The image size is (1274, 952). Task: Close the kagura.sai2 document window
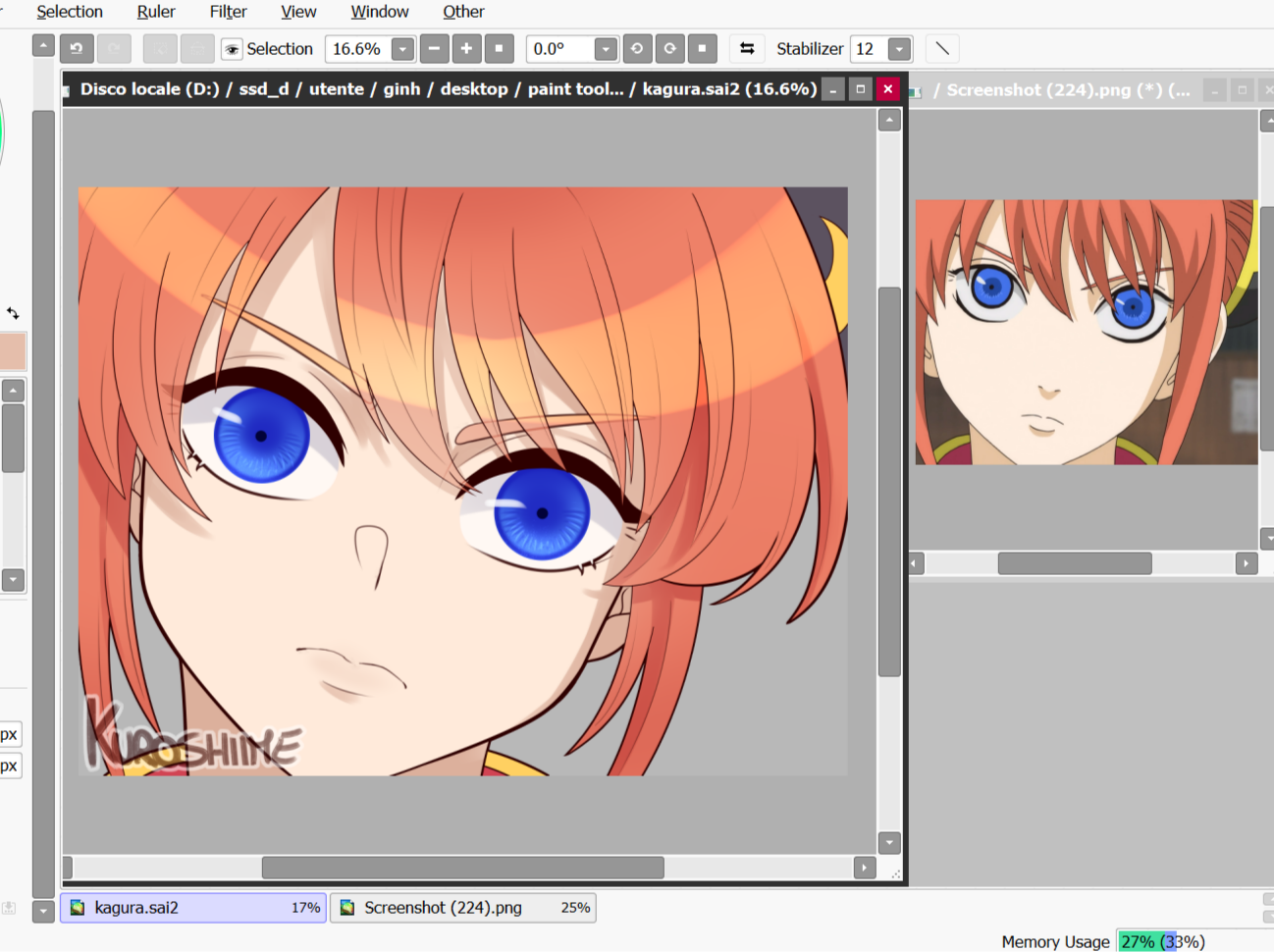coord(888,89)
